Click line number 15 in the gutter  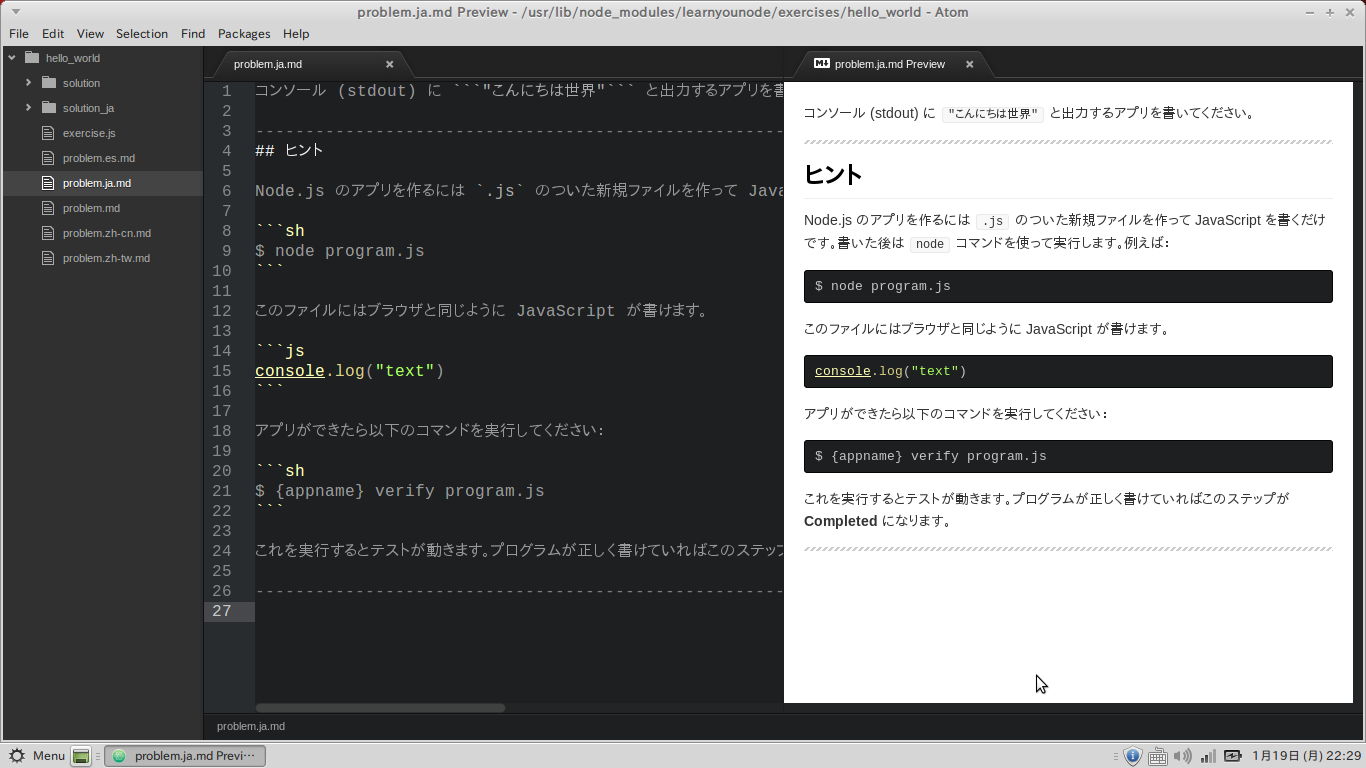221,371
